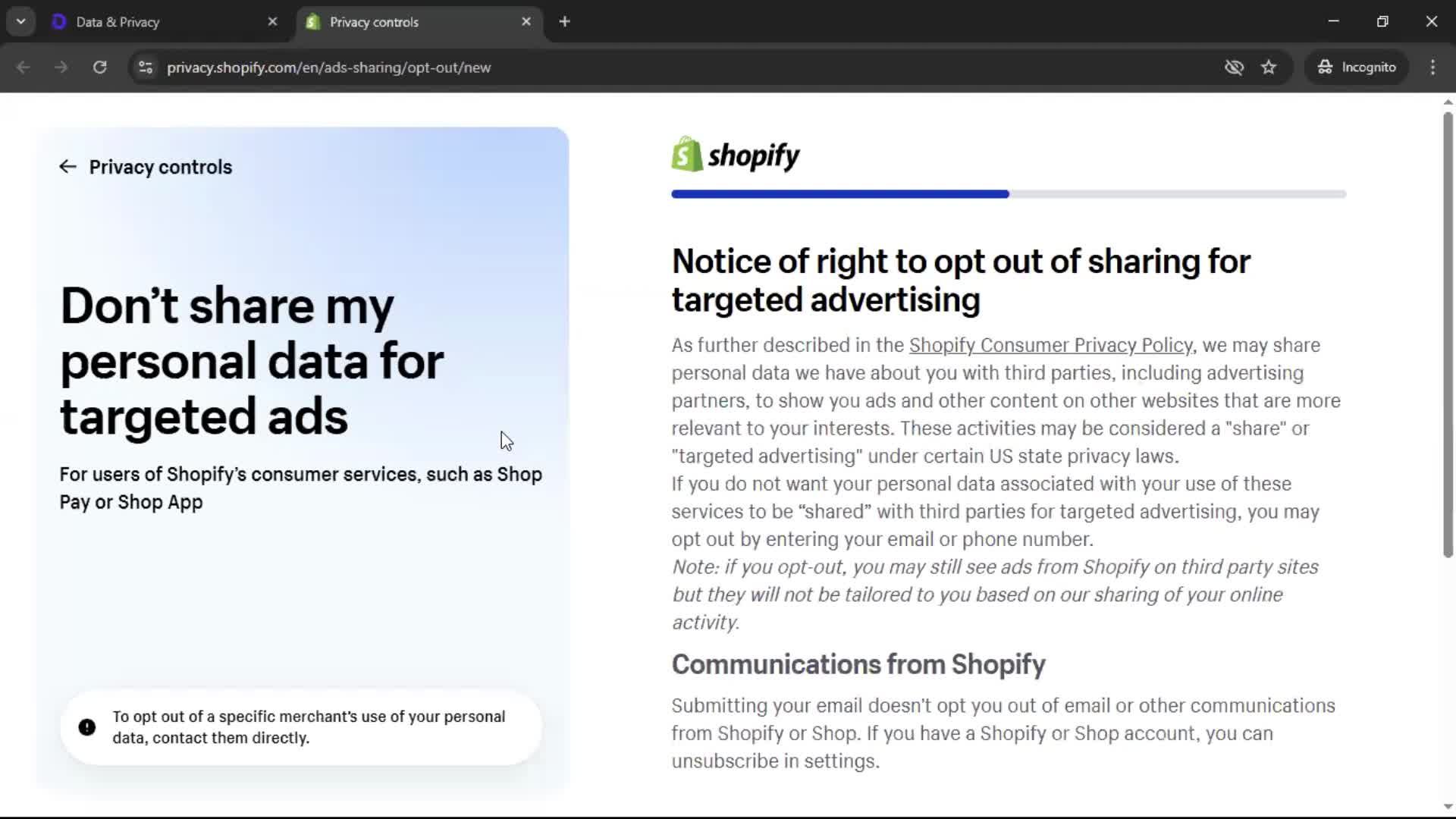Click the Privacy controls back link text
The width and height of the screenshot is (1456, 819).
coord(160,167)
